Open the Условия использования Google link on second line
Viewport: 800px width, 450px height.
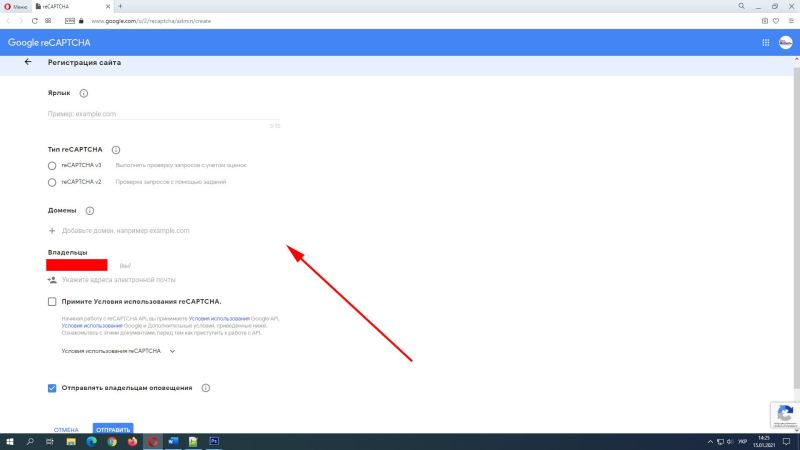(x=92, y=326)
